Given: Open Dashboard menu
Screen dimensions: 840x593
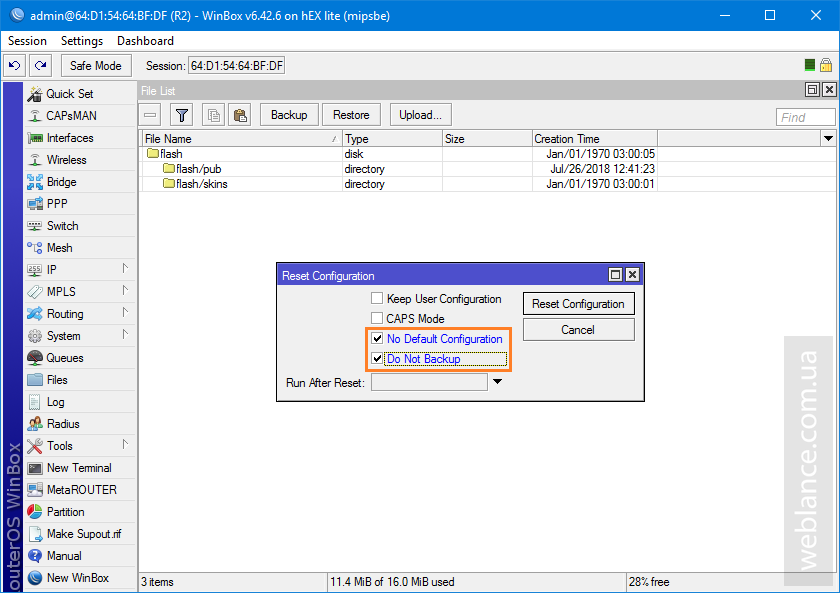Looking at the screenshot, I should 145,41.
